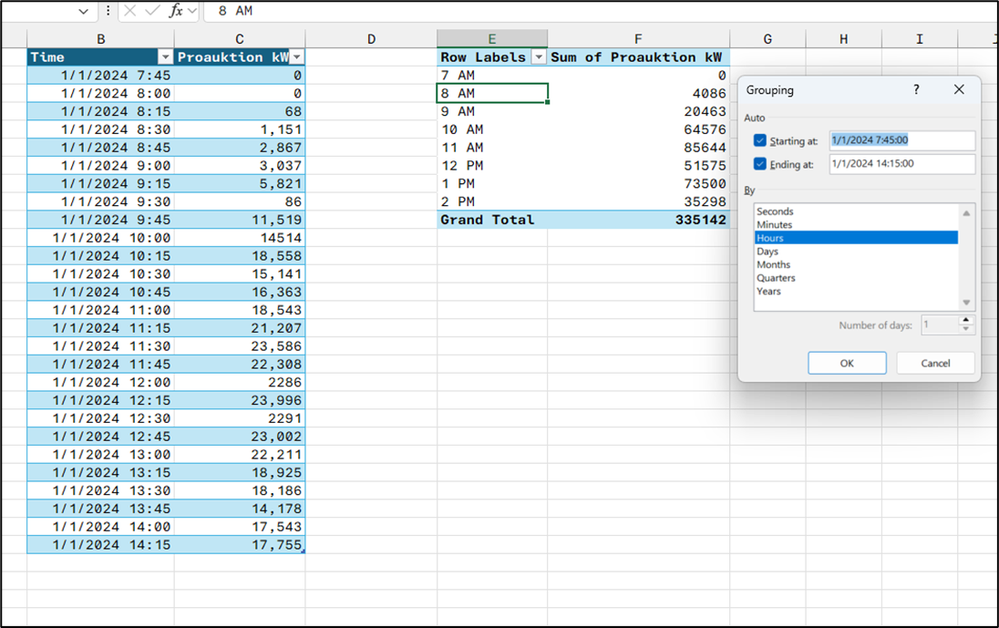Click the By list scroll up arrow
This screenshot has width=999, height=628.
pos(966,213)
